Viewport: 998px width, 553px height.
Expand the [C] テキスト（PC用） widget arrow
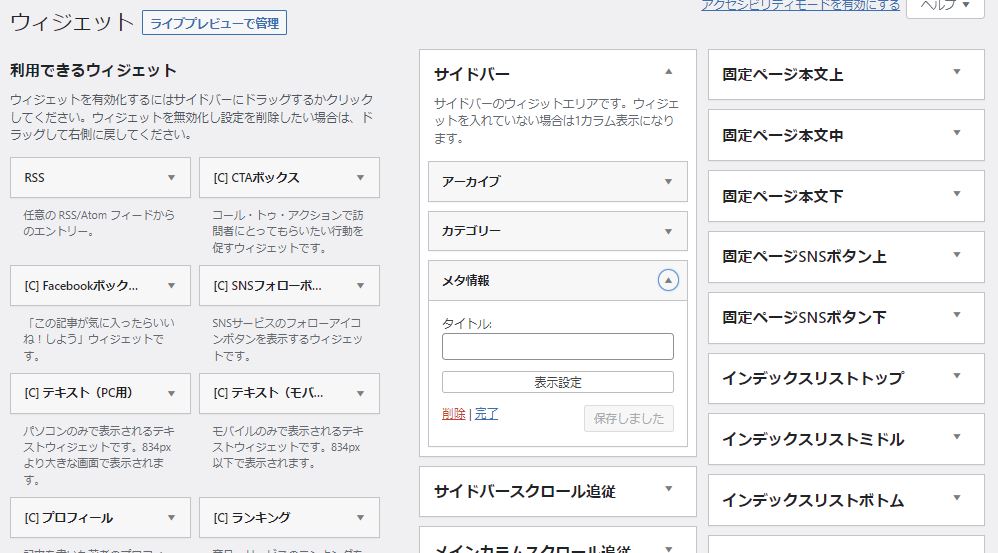171,393
